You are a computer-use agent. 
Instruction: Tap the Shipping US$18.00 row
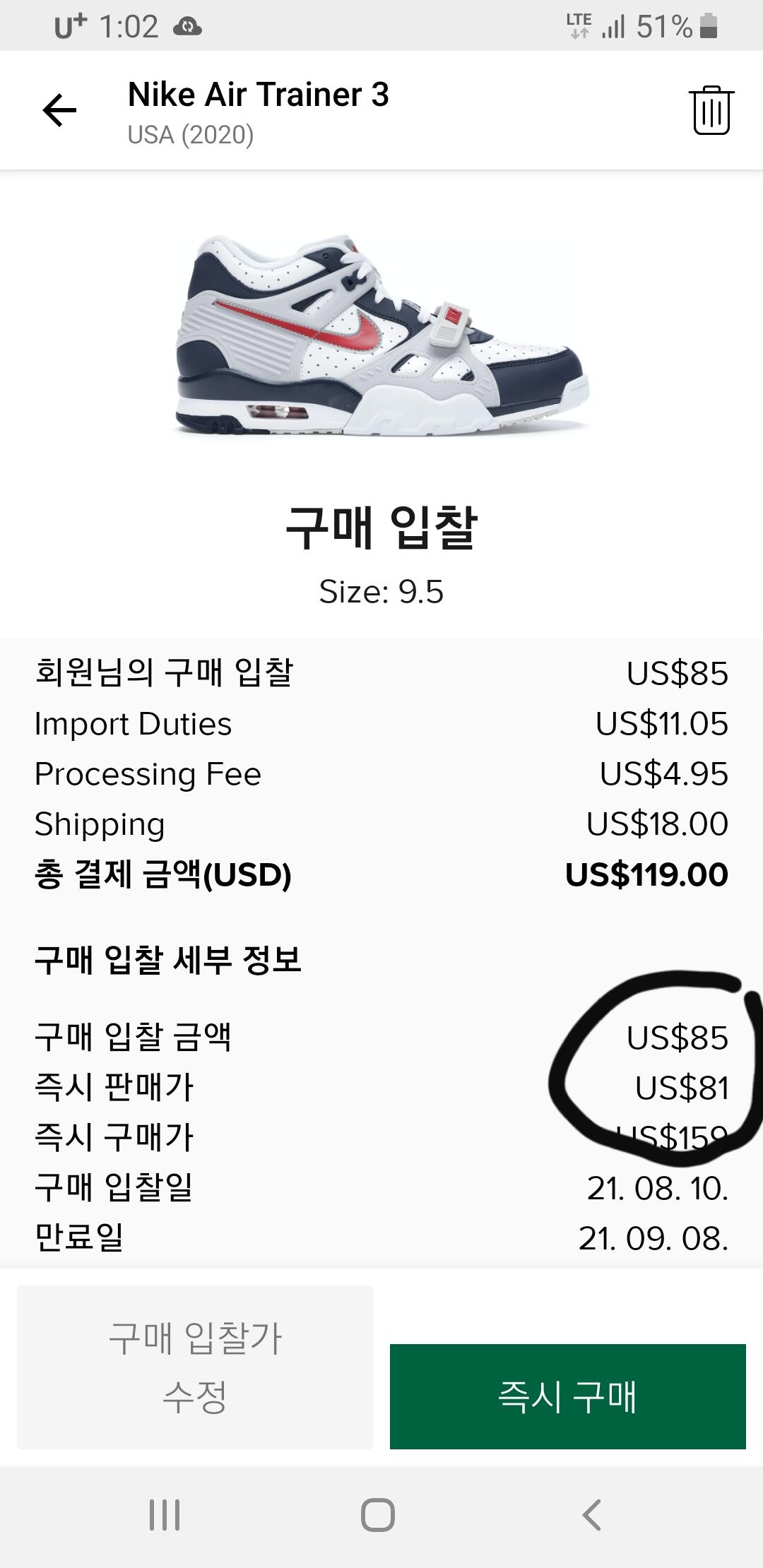pos(381,824)
